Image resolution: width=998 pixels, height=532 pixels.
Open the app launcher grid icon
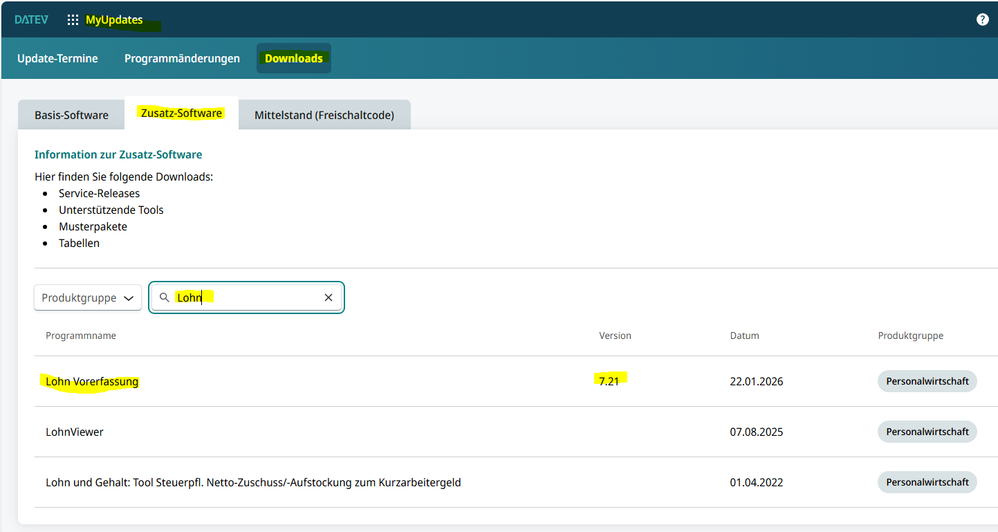(x=73, y=20)
